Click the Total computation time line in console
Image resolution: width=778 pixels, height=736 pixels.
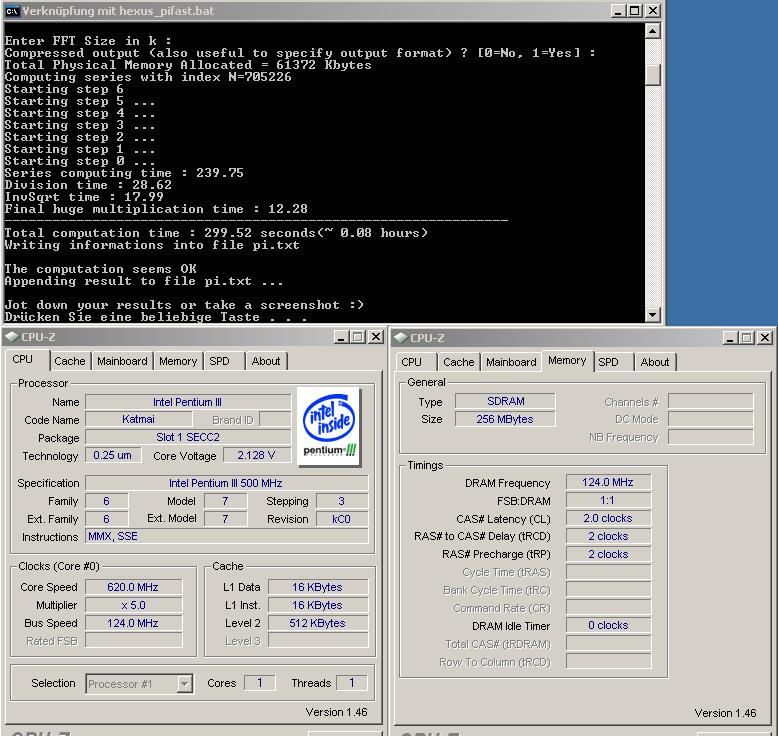[216, 233]
